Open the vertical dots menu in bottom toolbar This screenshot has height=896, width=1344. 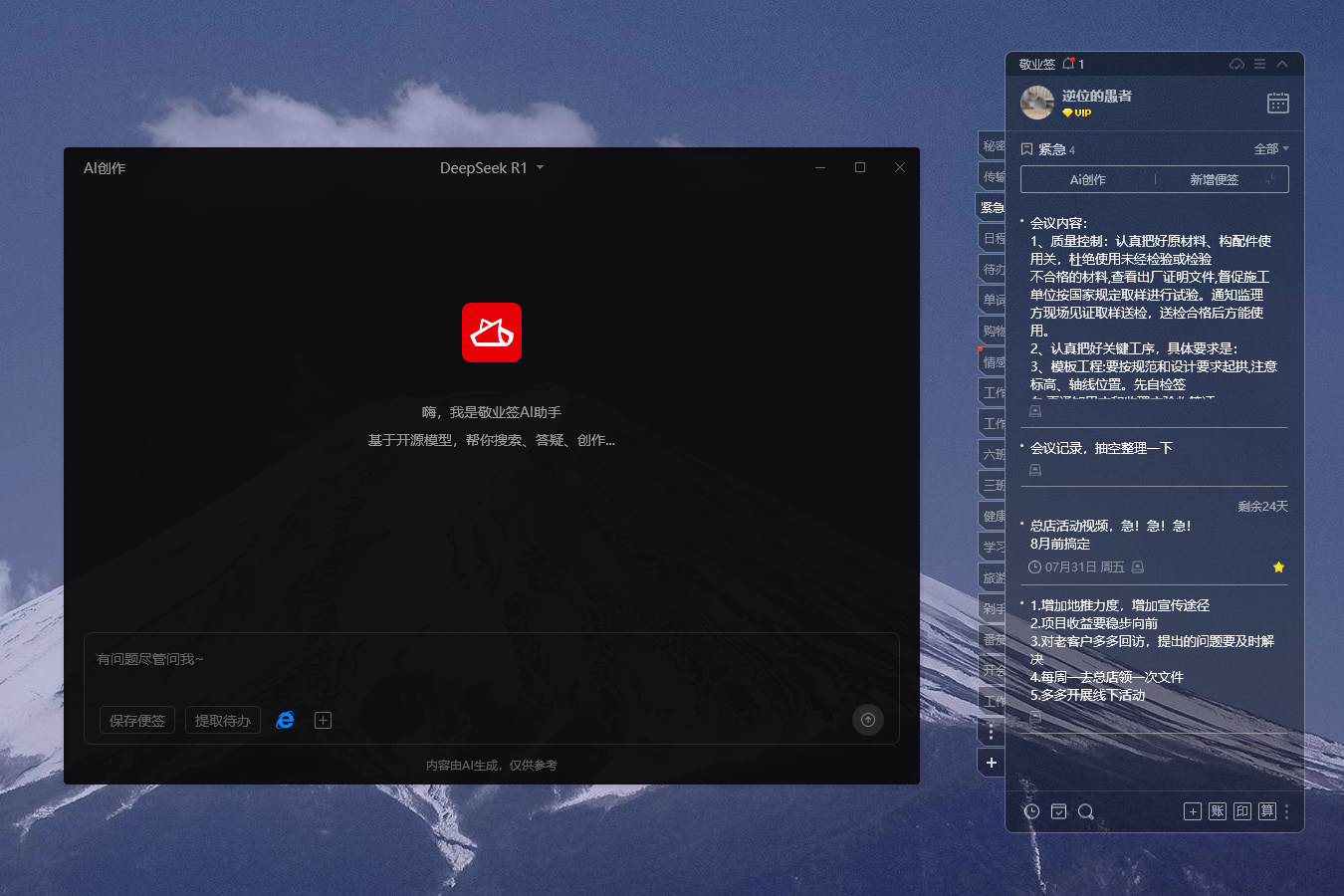[1286, 811]
